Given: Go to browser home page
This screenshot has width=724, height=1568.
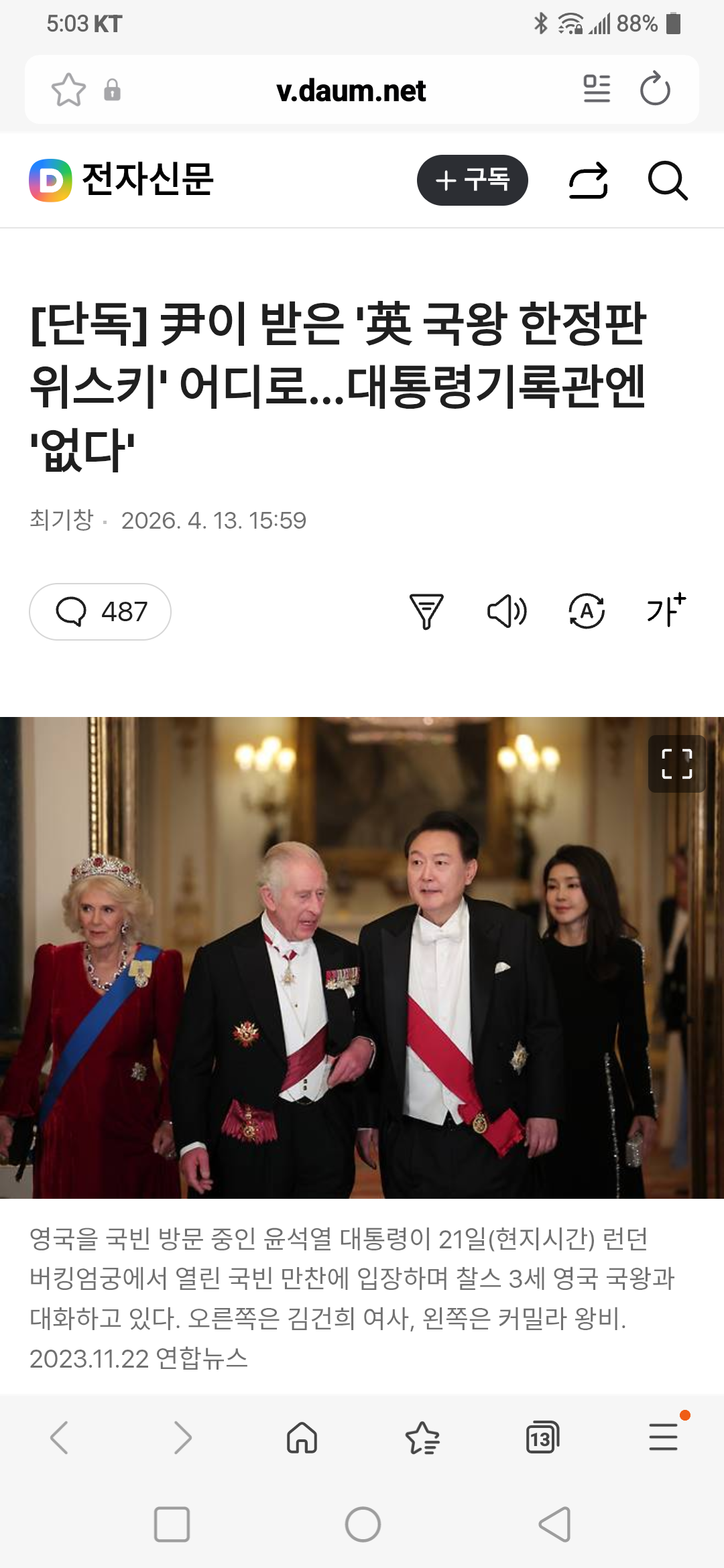Looking at the screenshot, I should pyautogui.click(x=302, y=1437).
